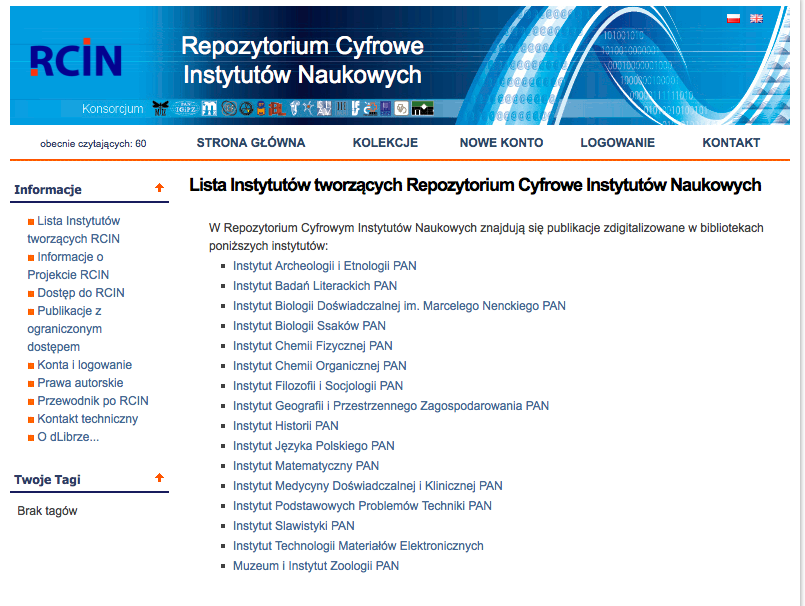The image size is (805, 606).
Task: Open Informacje o Projekcie RCIN link
Action: 68,266
